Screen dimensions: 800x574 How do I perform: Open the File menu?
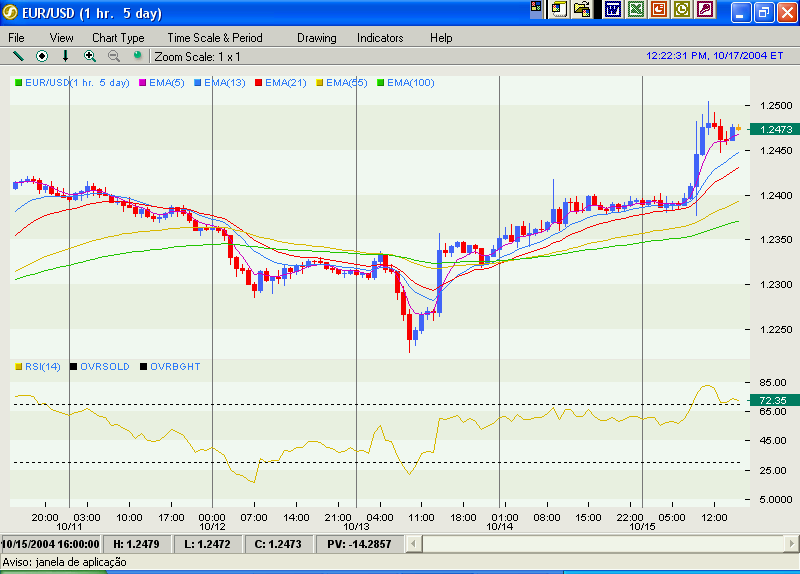click(17, 37)
